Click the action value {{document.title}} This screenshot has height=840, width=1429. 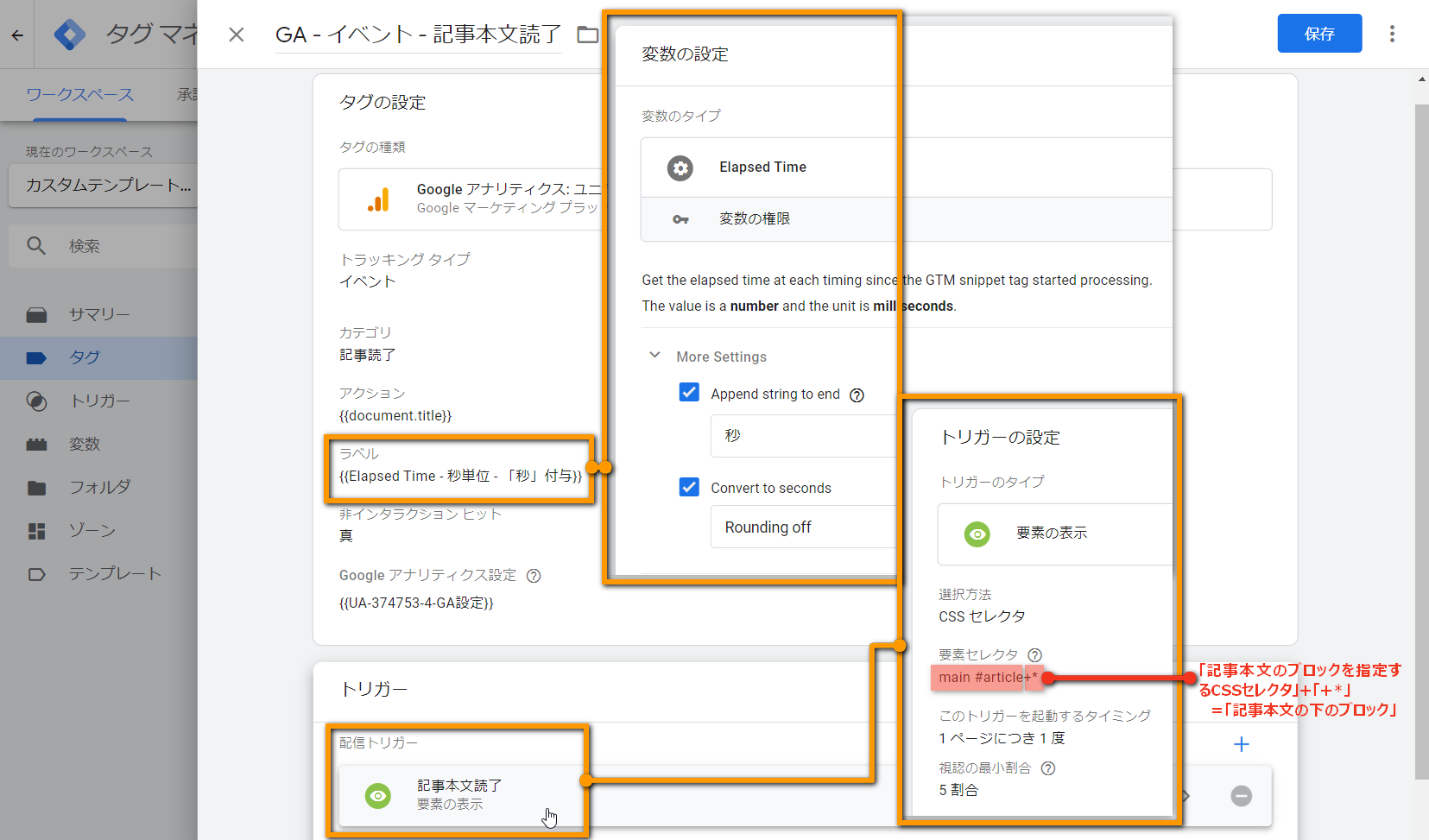tap(395, 415)
